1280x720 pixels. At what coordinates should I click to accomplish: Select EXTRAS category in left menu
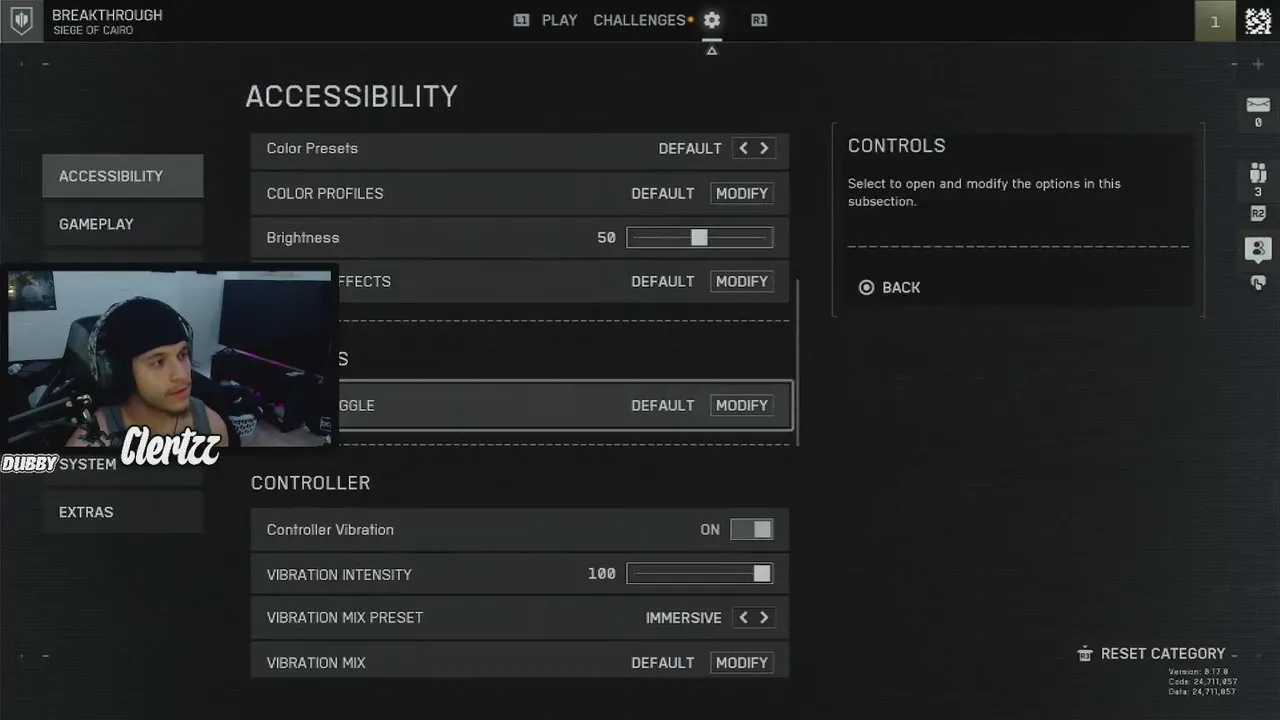pyautogui.click(x=122, y=512)
